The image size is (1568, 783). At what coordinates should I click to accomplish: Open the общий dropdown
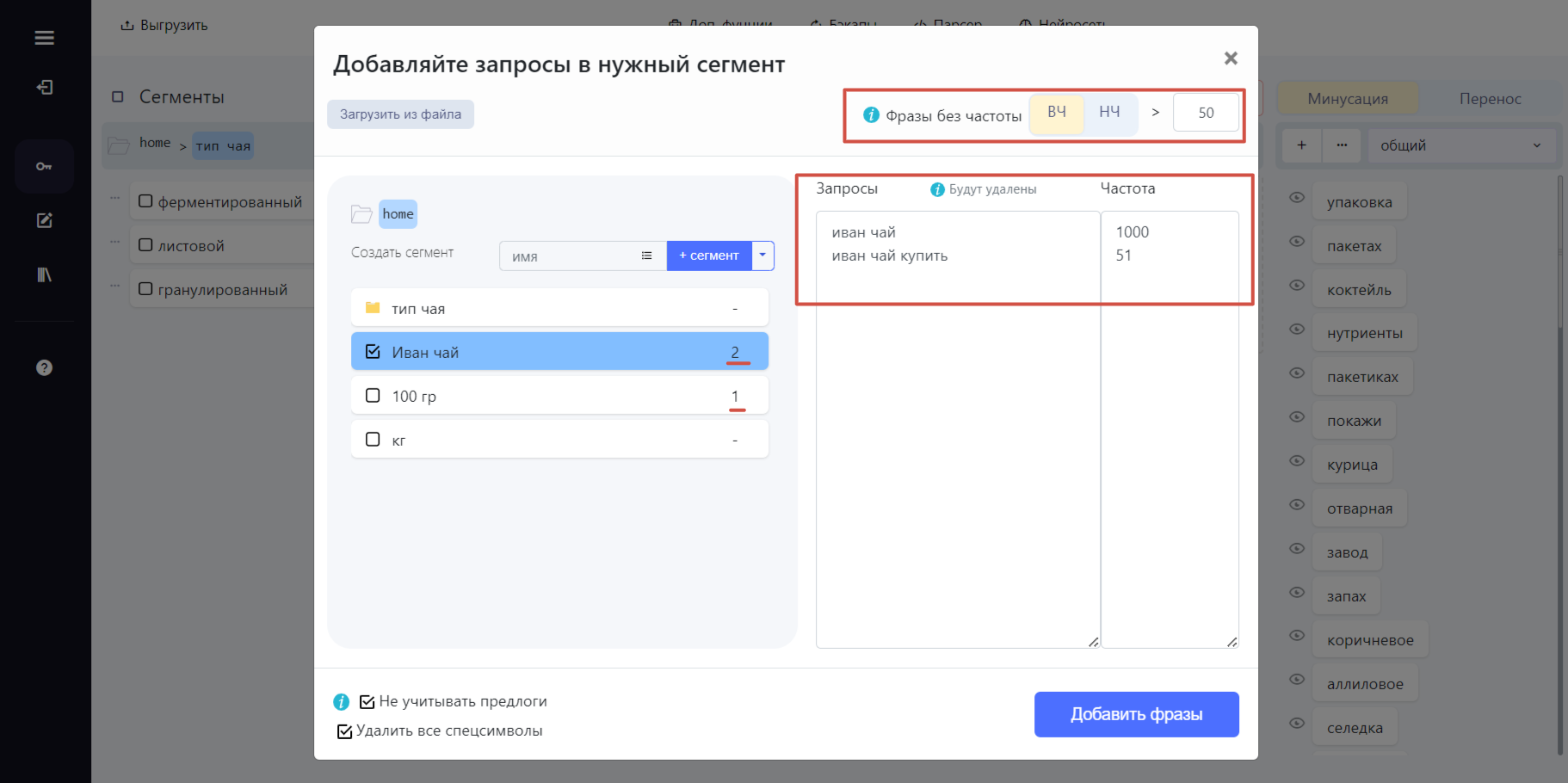coord(1461,145)
